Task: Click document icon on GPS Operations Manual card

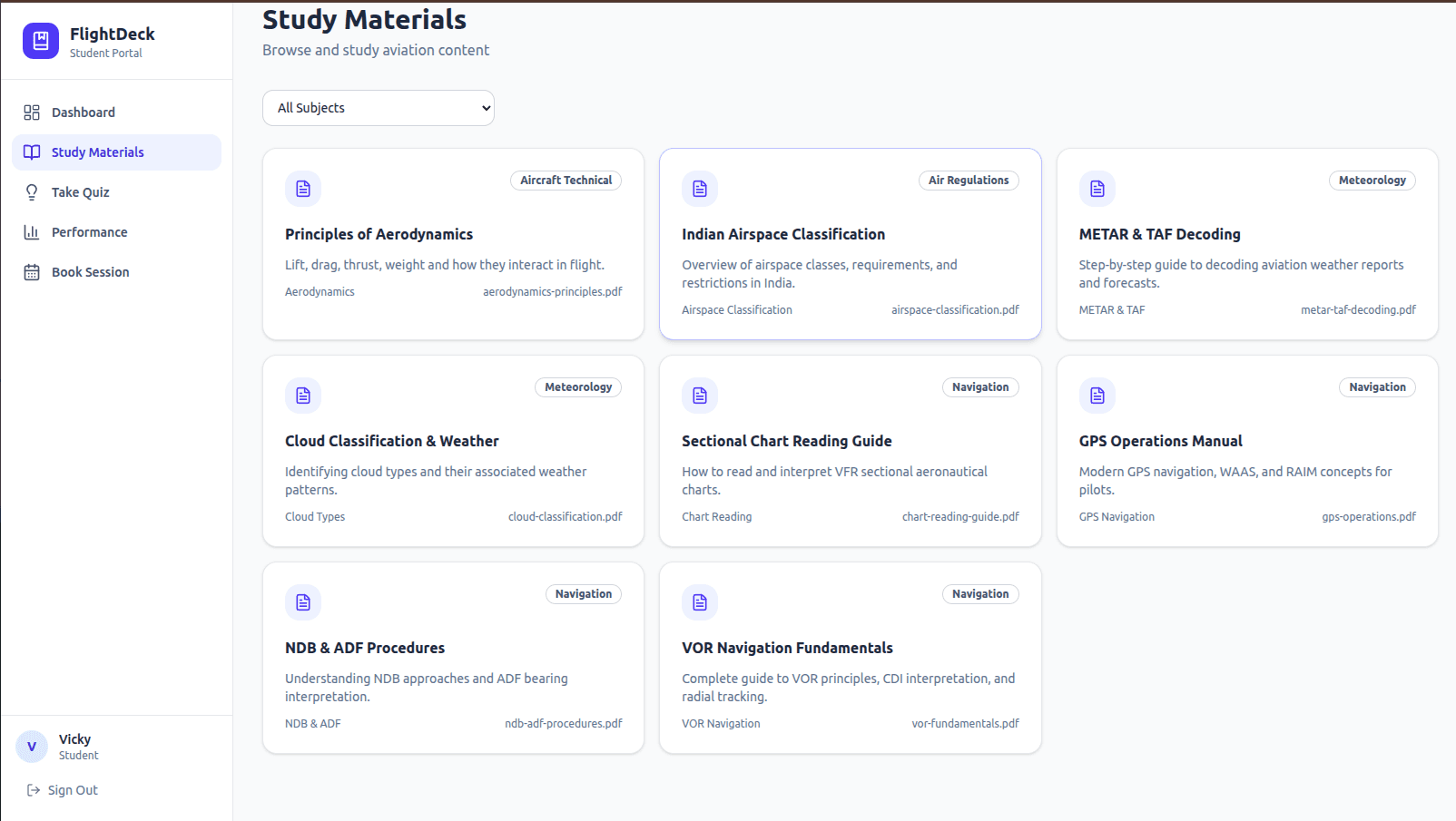Action: point(1097,396)
